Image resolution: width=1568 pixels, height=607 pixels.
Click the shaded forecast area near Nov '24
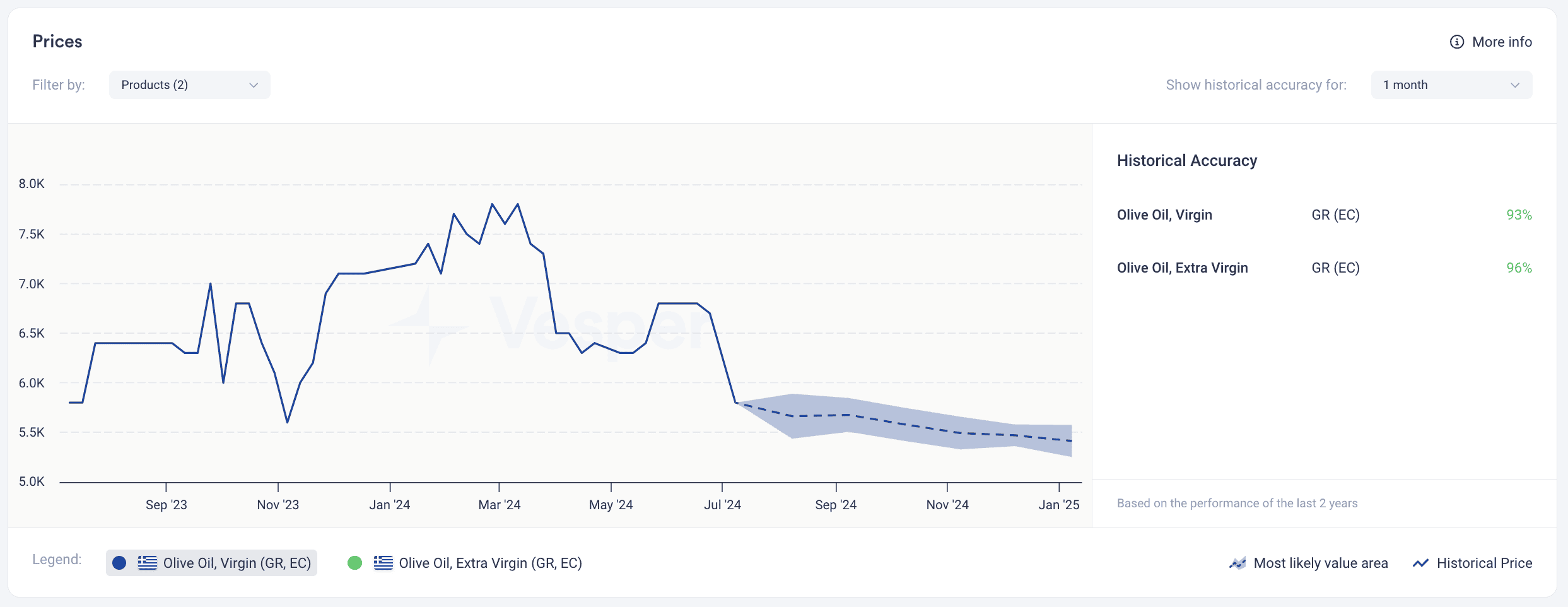coord(947,432)
